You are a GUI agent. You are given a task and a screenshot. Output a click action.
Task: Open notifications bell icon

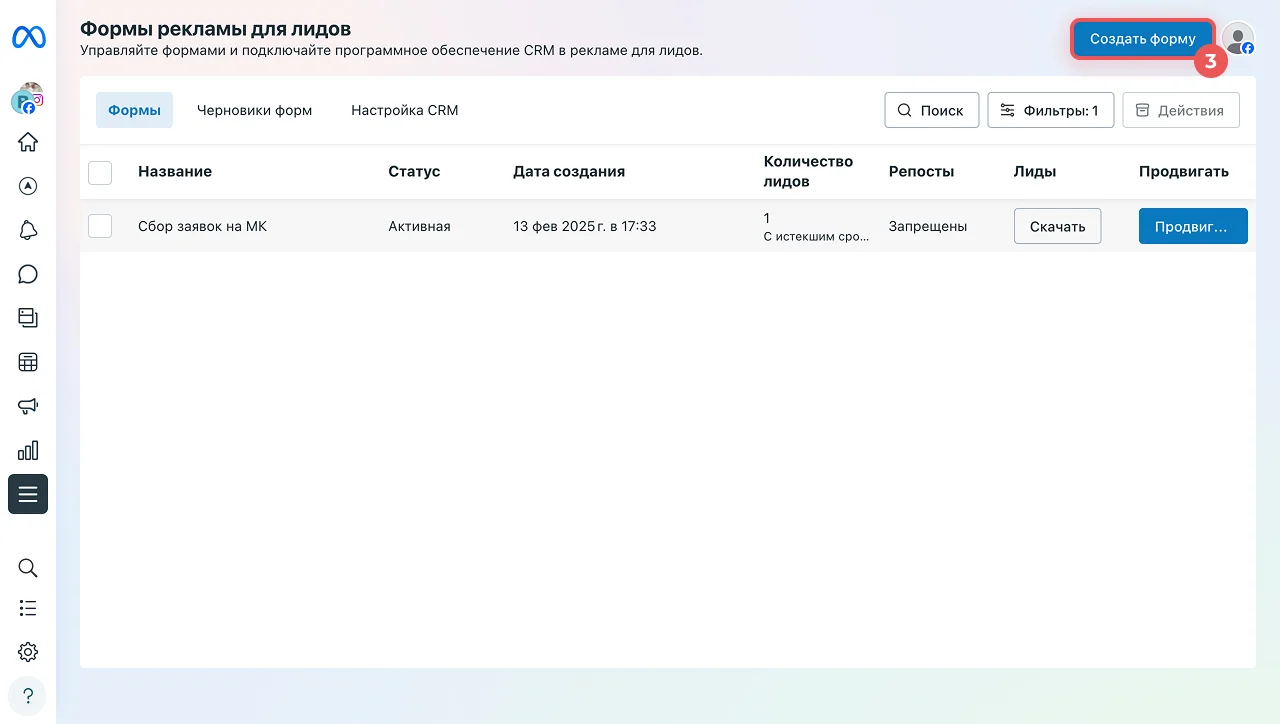[x=28, y=230]
